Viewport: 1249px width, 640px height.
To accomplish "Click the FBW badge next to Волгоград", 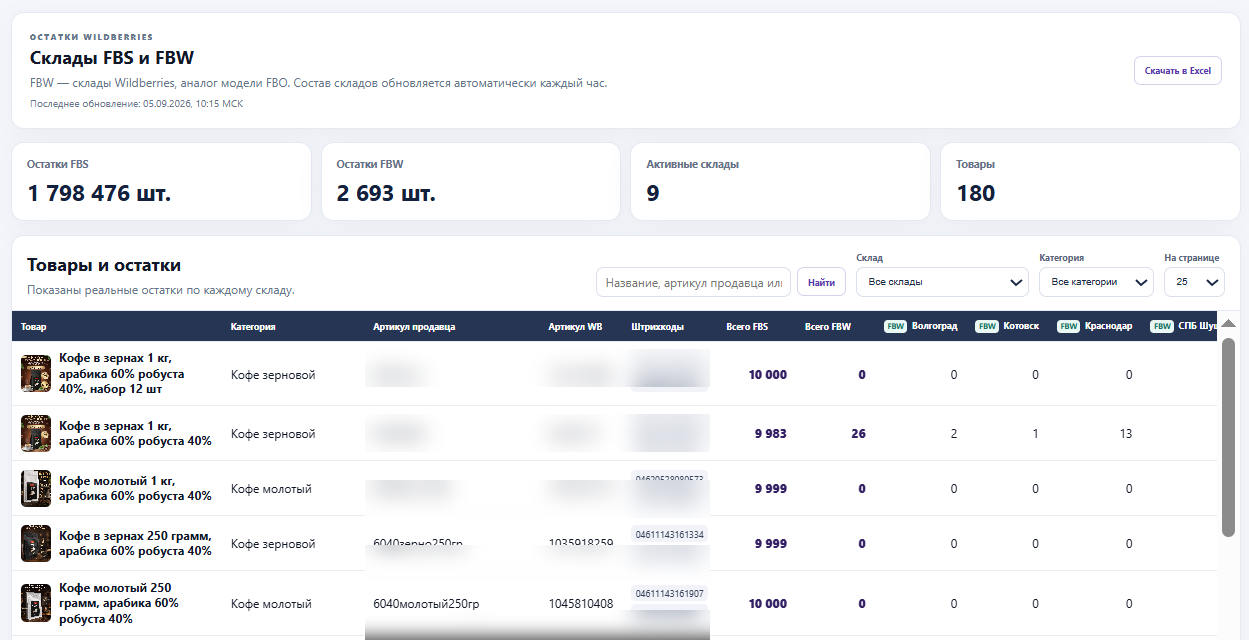I will [895, 326].
